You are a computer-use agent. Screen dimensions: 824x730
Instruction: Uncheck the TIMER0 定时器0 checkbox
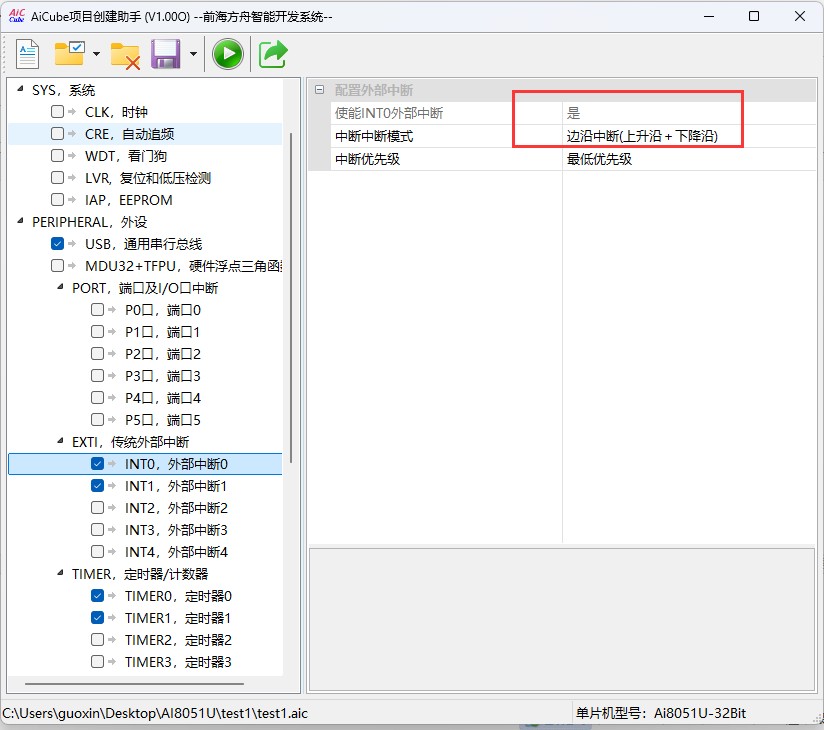[x=97, y=595]
